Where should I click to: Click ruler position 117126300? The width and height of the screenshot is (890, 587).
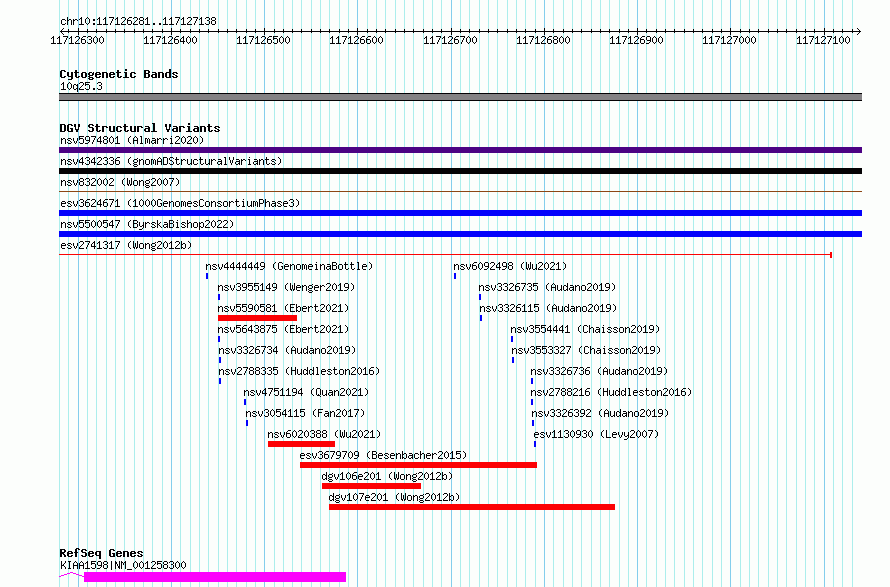78,40
